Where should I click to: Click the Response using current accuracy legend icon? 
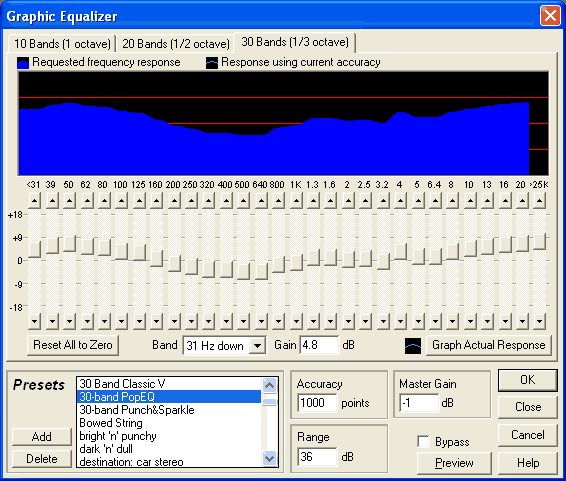point(212,63)
